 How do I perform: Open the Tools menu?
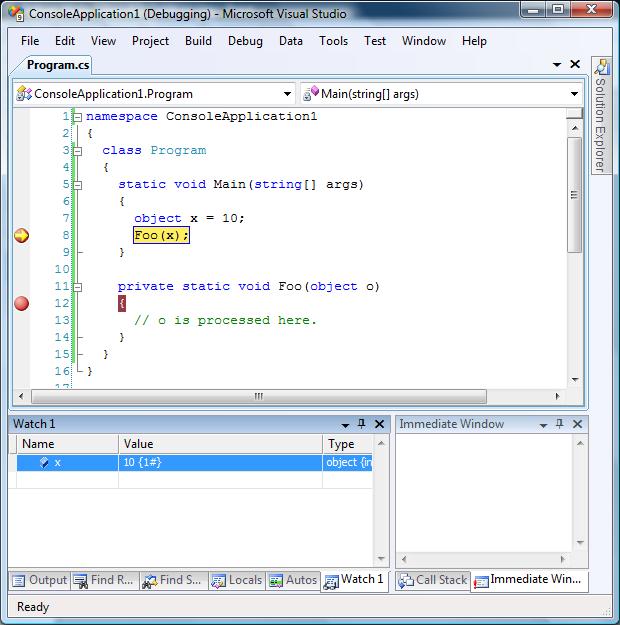(x=333, y=41)
